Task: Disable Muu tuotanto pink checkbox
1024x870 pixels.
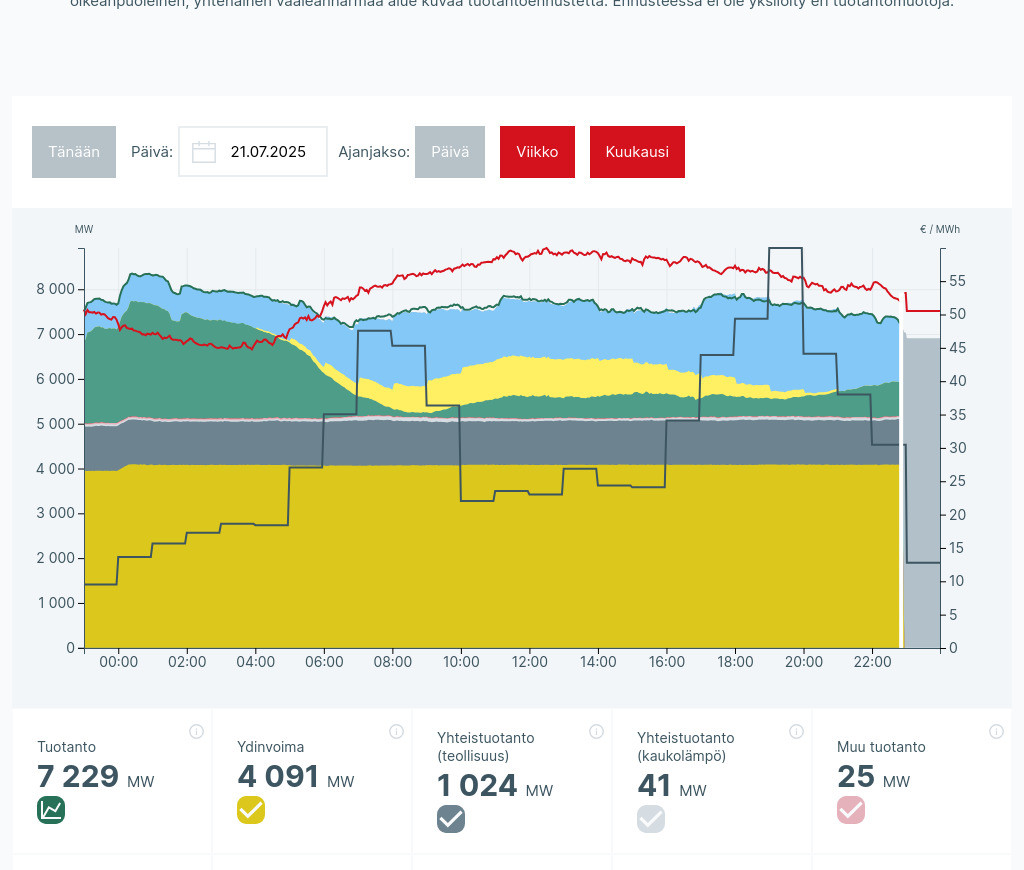Action: (851, 810)
